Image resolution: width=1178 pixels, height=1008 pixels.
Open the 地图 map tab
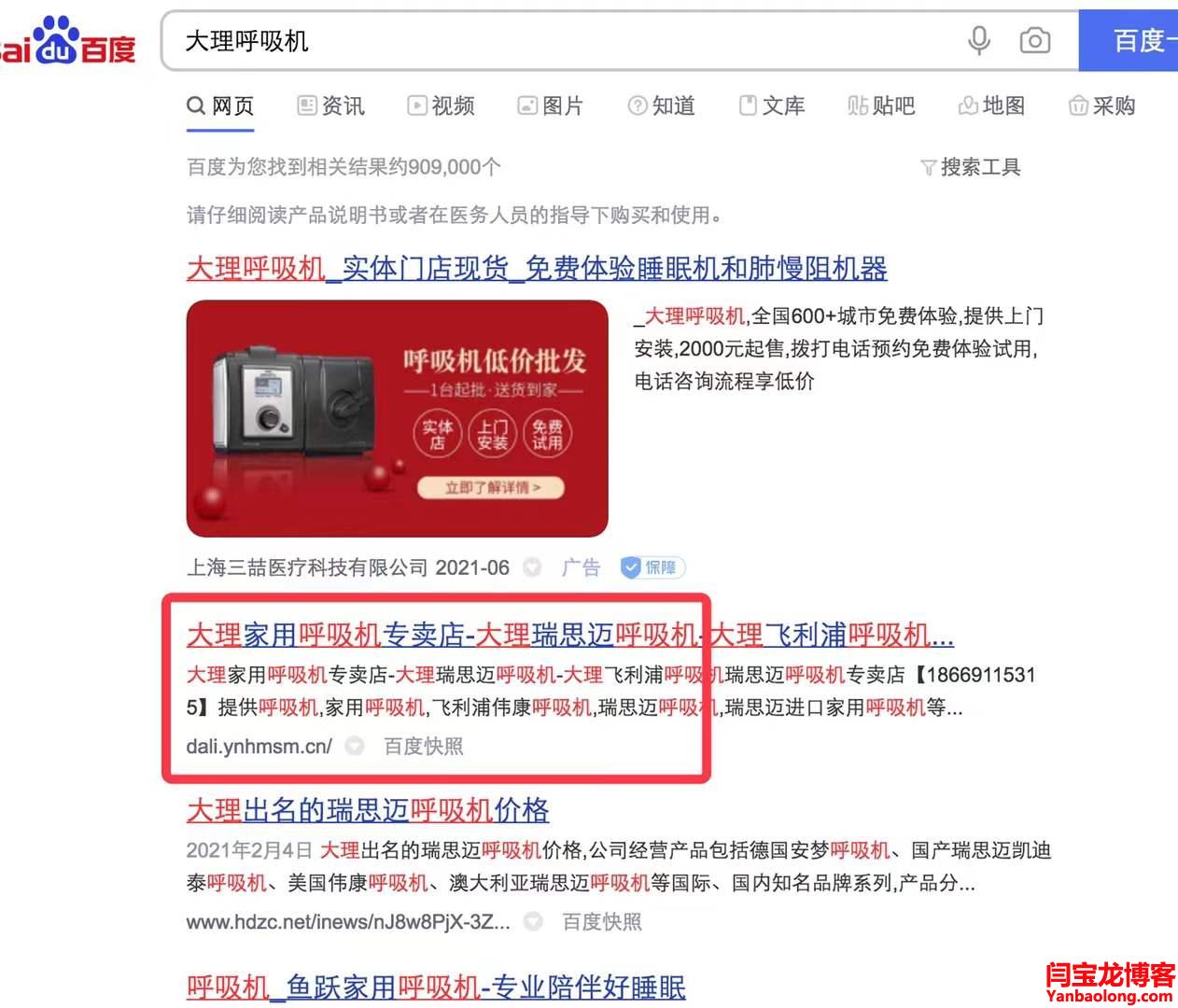(991, 105)
